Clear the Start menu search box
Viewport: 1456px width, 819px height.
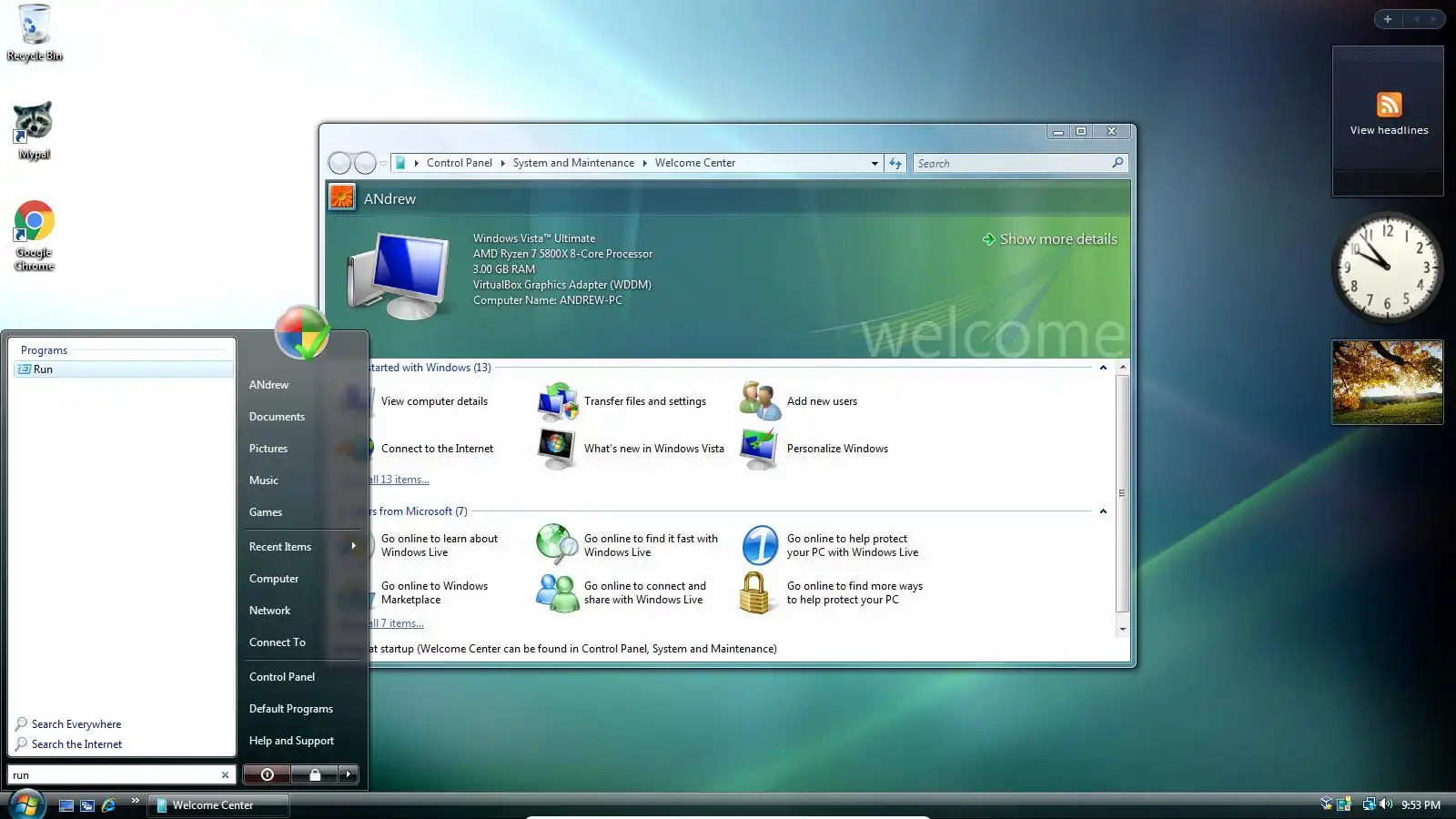[x=225, y=775]
